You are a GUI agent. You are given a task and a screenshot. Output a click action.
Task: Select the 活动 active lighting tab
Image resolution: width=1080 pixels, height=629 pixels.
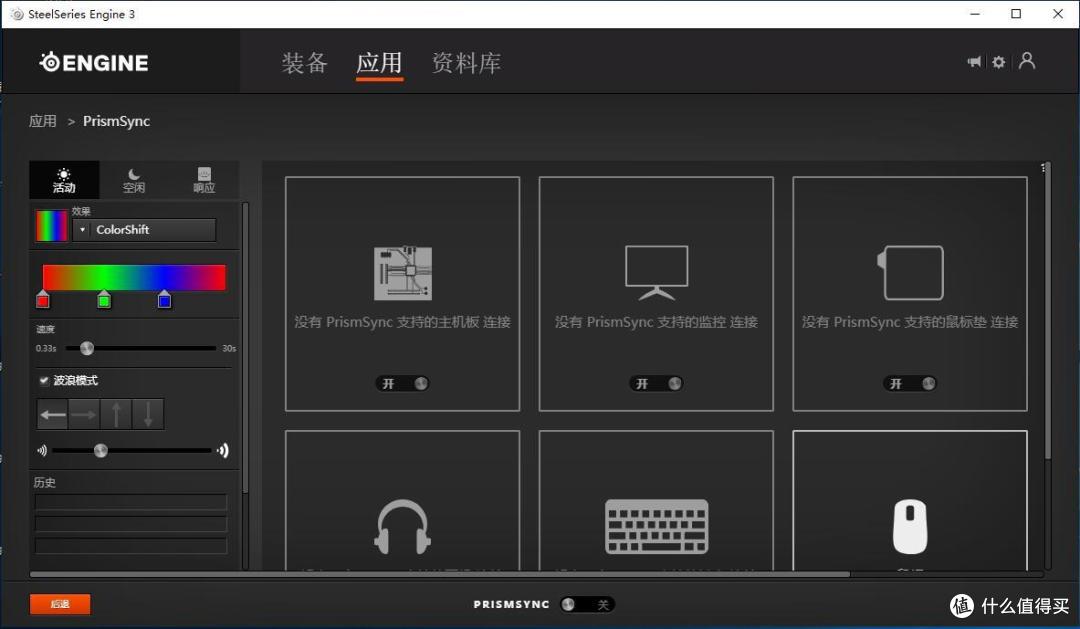(x=64, y=180)
